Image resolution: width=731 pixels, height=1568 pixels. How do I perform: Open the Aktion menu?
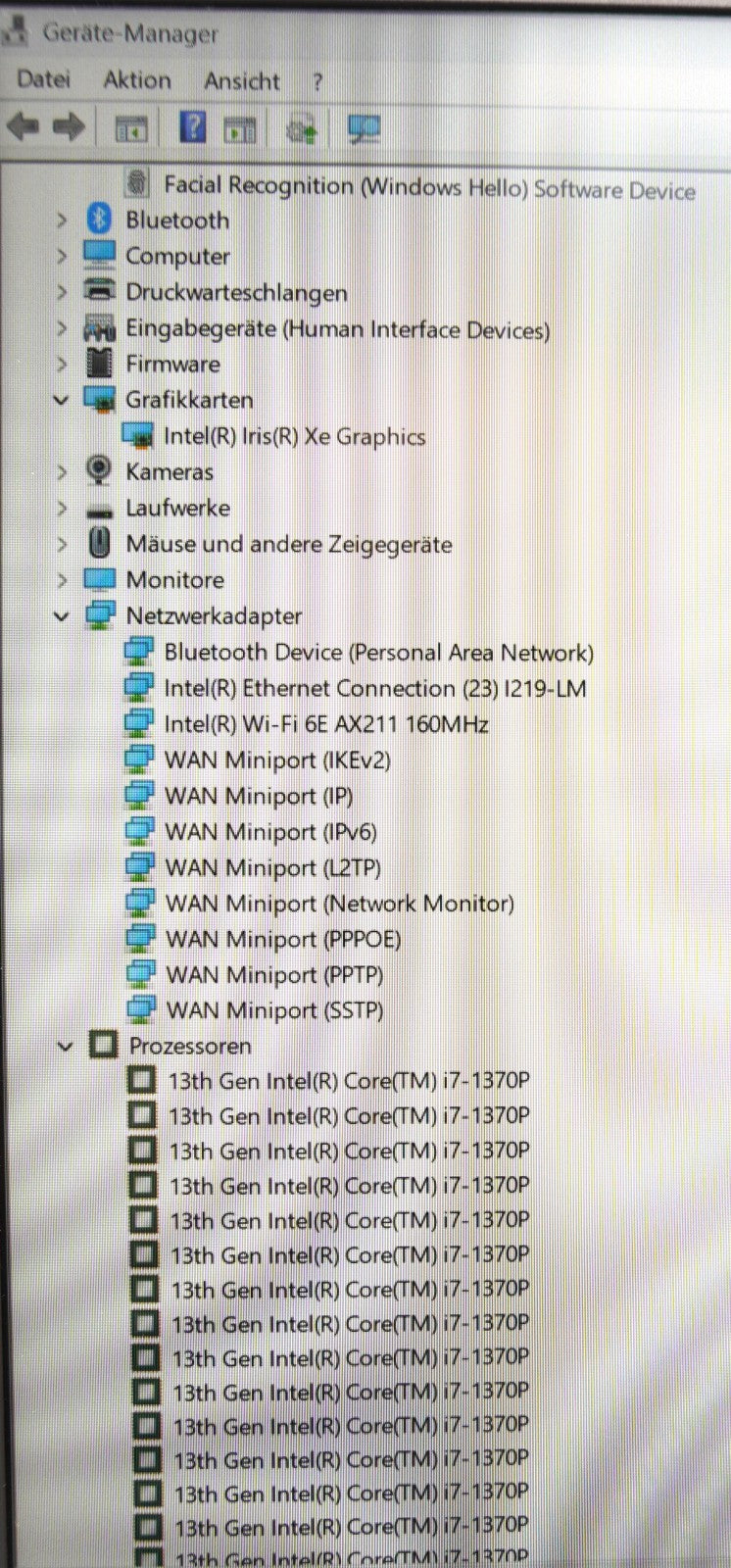click(x=137, y=80)
